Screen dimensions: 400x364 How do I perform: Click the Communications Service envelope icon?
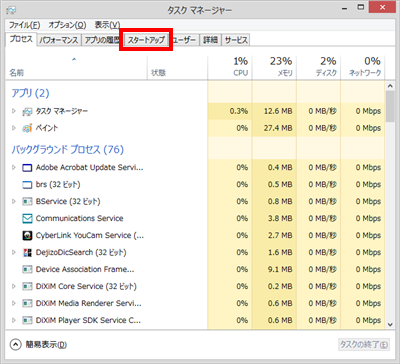27,219
